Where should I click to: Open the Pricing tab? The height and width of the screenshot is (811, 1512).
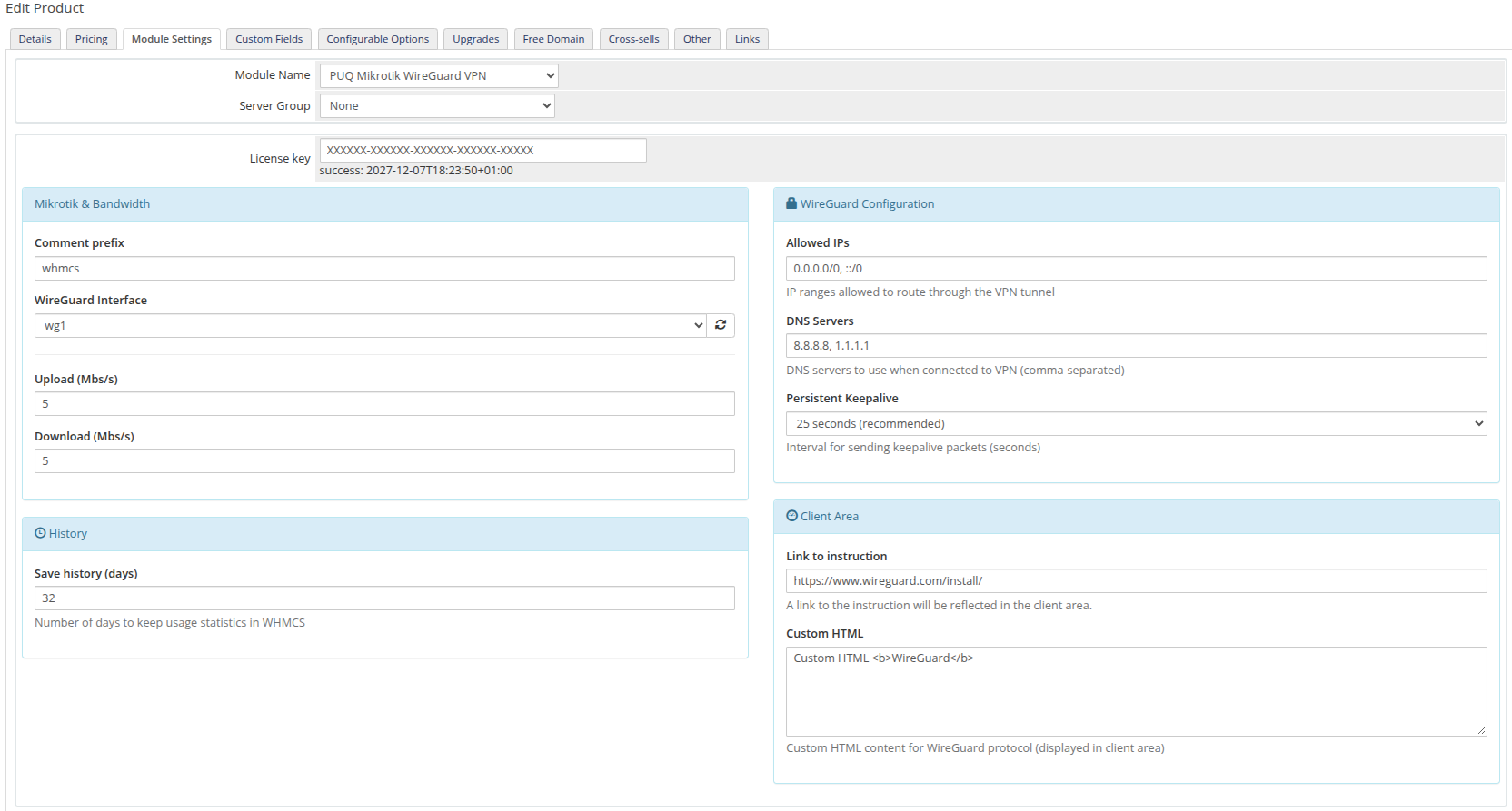[91, 39]
